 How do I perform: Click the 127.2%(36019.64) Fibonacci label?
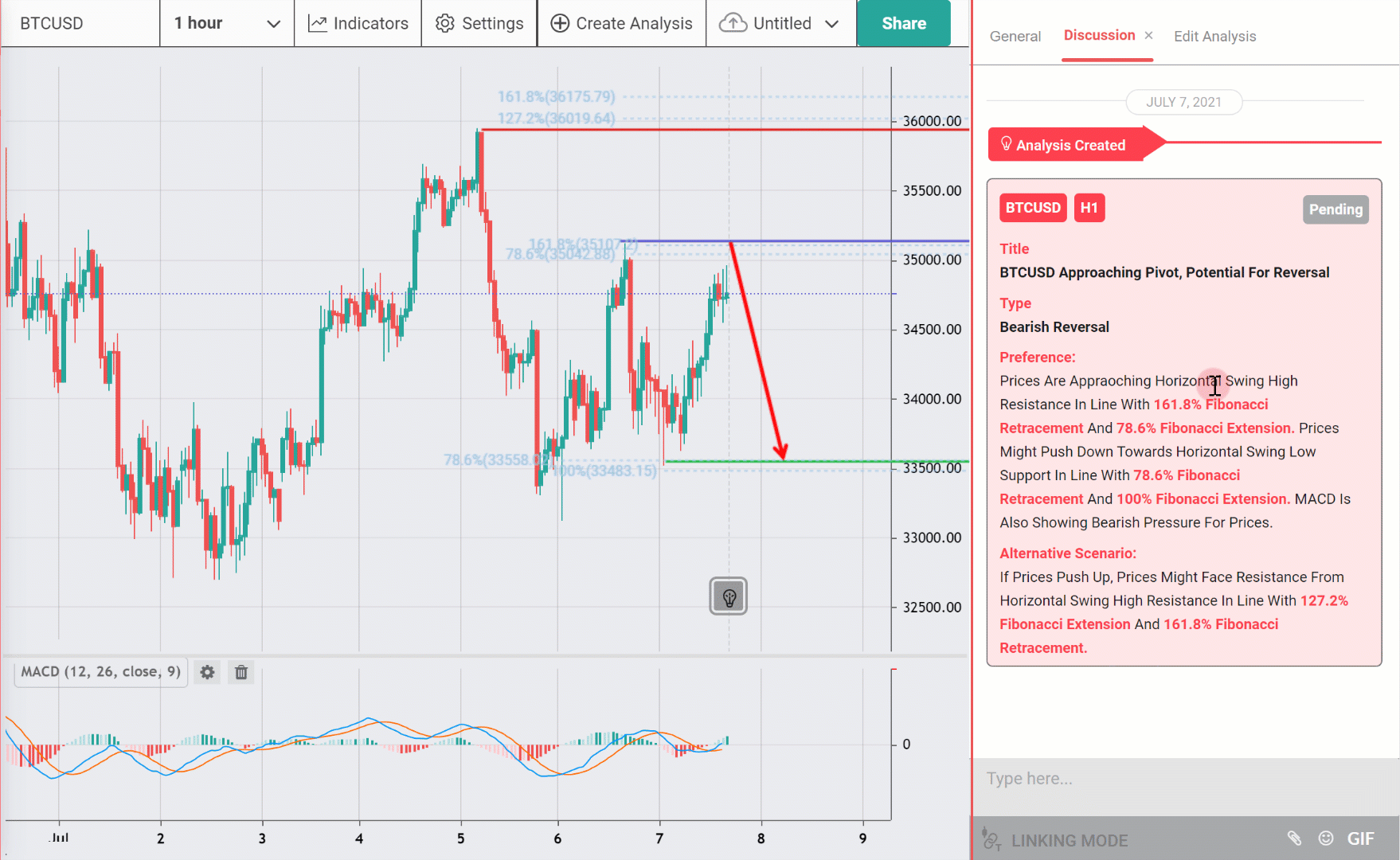click(556, 119)
